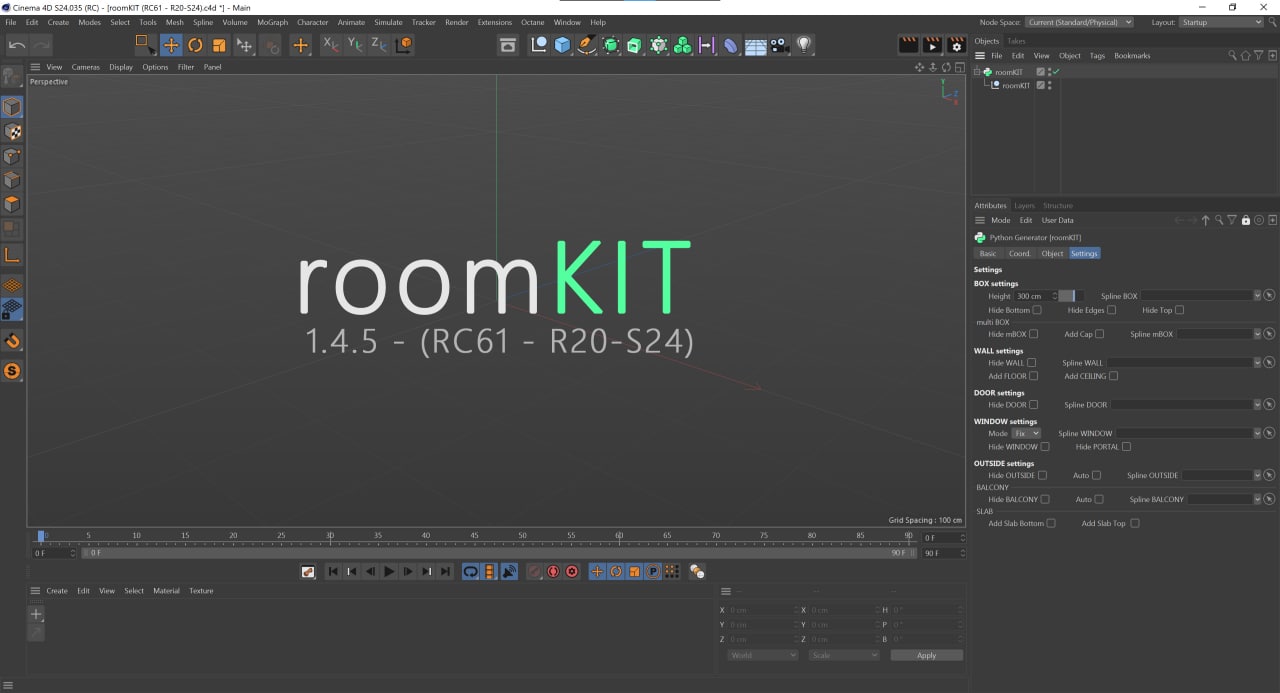The image size is (1280, 693).
Task: Toggle sound playback icon in timeline
Action: (x=509, y=572)
